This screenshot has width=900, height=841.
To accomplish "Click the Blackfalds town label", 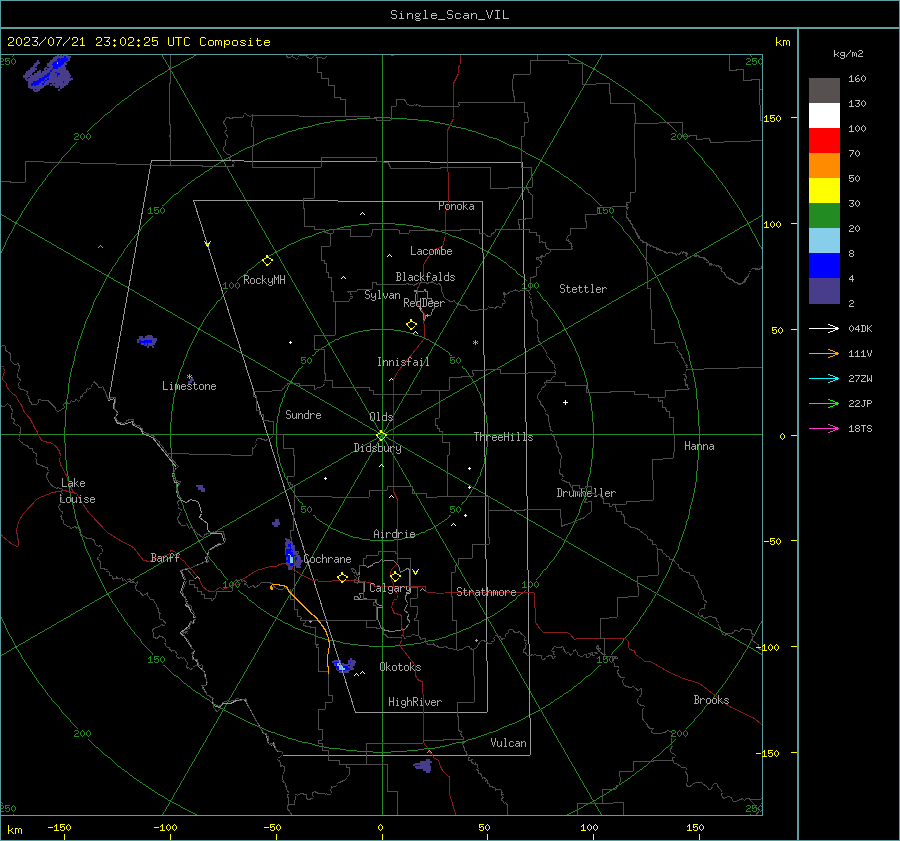I will (425, 277).
